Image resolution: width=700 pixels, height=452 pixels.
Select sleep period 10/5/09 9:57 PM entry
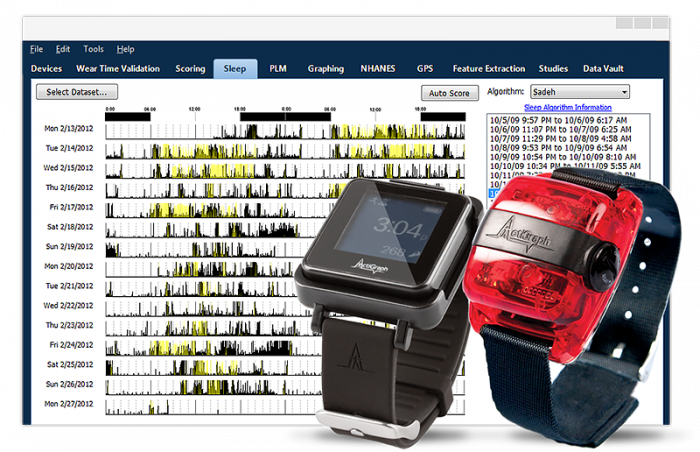(558, 120)
